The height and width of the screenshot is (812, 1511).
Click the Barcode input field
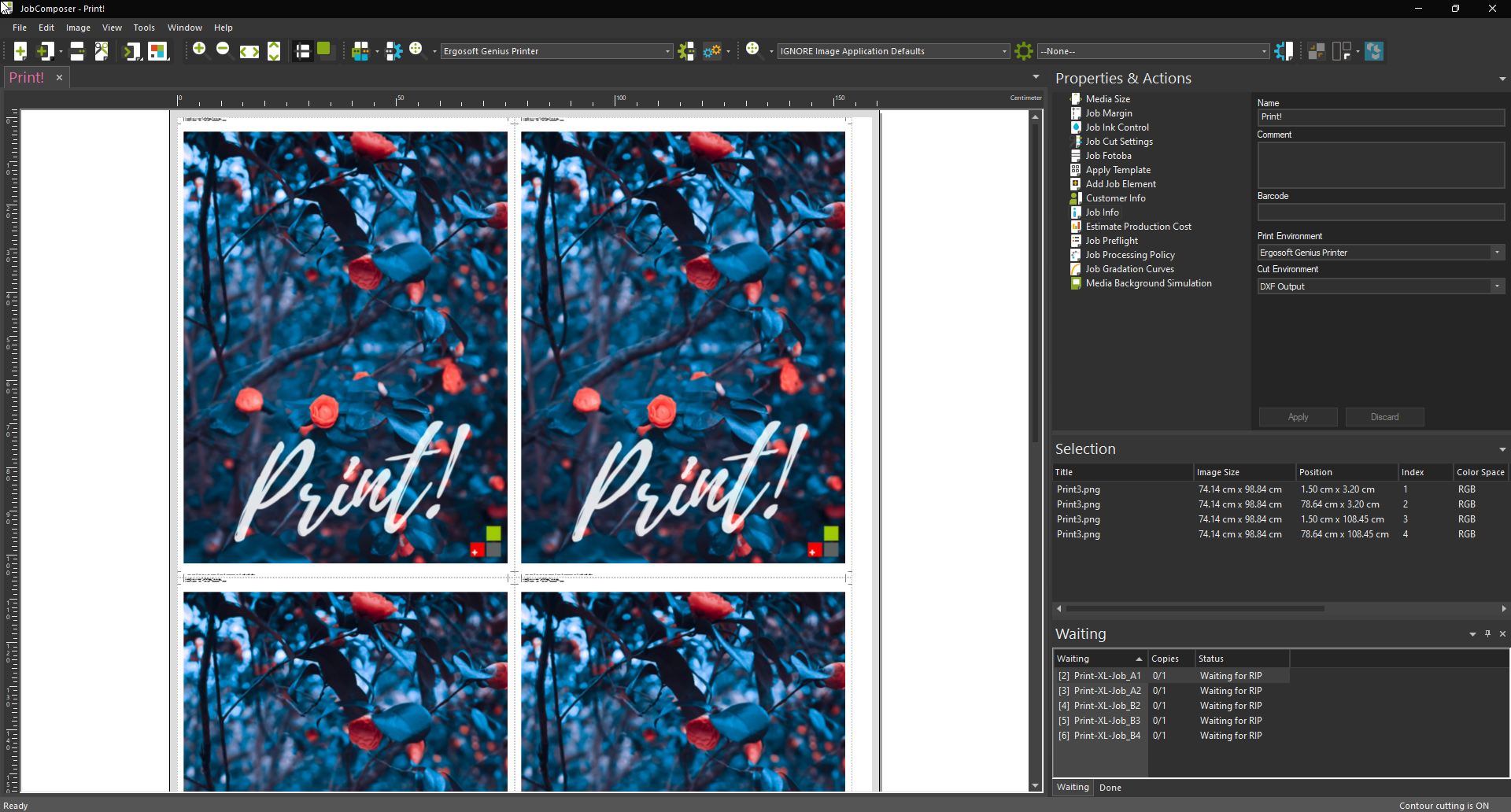click(x=1381, y=212)
